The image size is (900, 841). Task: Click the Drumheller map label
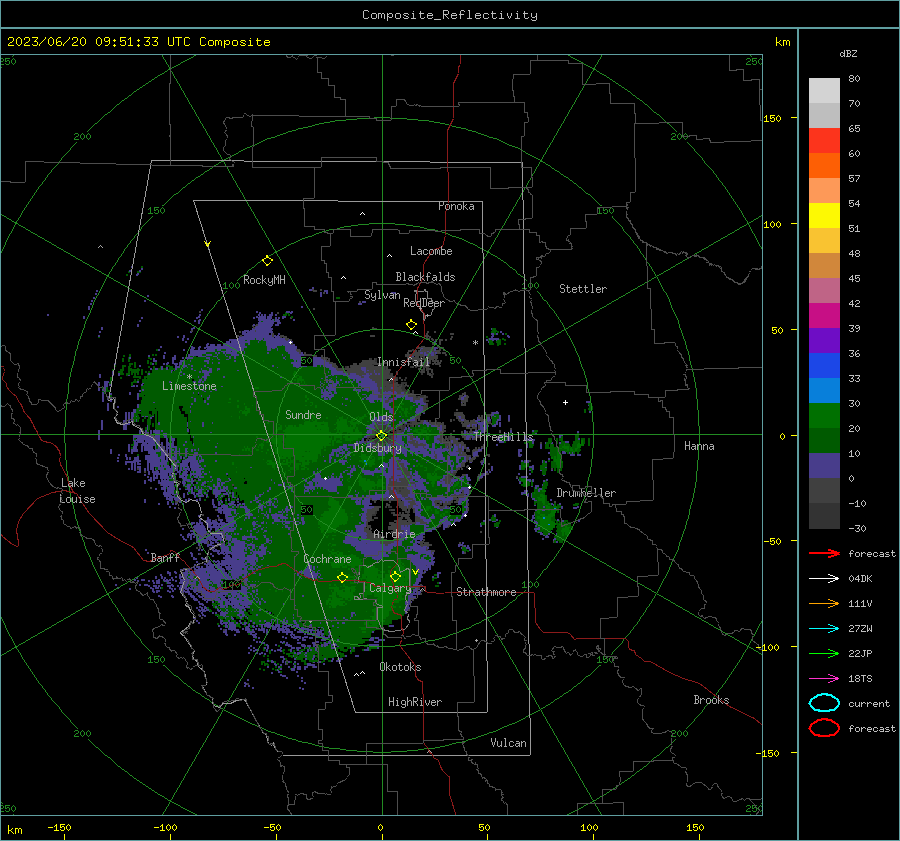coord(586,493)
